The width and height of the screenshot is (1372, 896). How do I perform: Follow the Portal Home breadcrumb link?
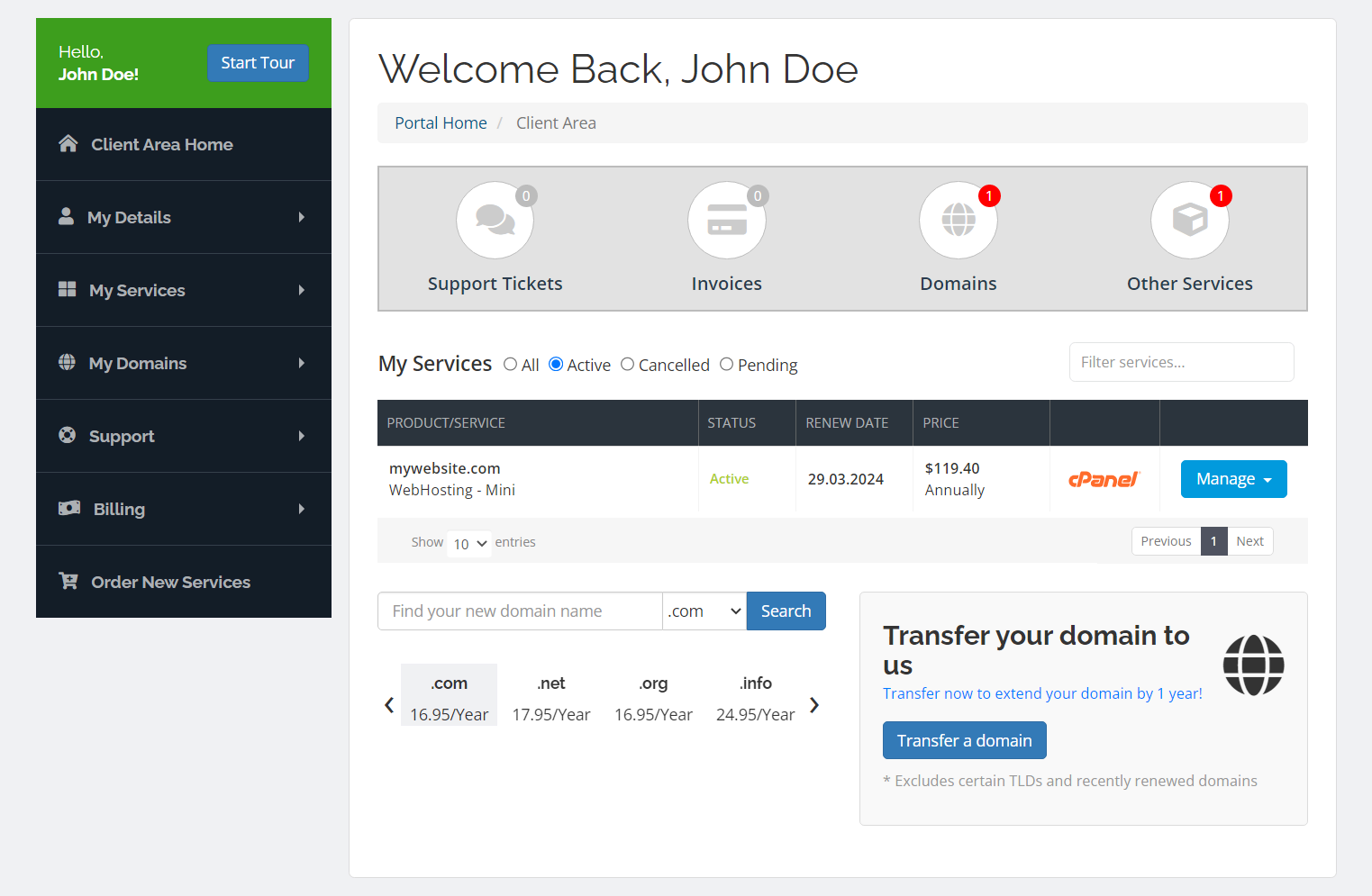click(x=441, y=122)
